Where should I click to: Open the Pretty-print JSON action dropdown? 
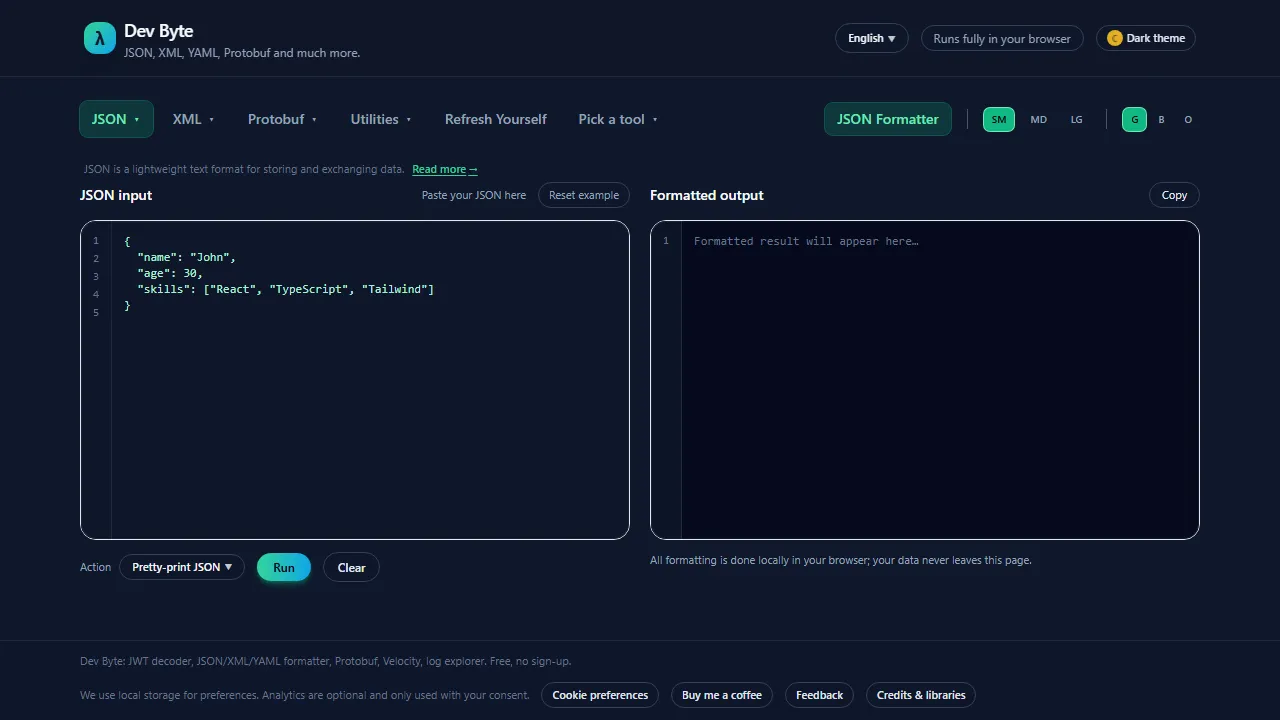[182, 567]
